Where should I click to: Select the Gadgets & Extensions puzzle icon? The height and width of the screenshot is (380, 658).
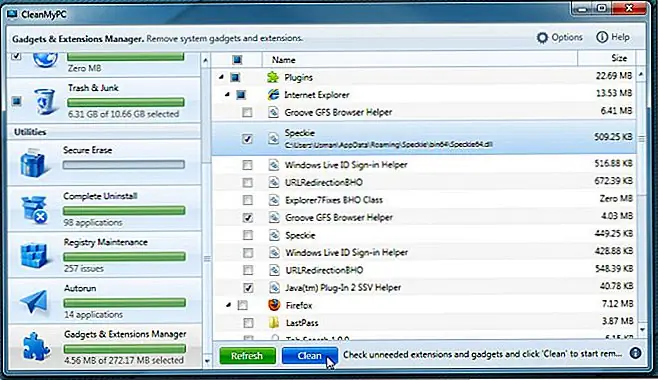pyautogui.click(x=36, y=346)
